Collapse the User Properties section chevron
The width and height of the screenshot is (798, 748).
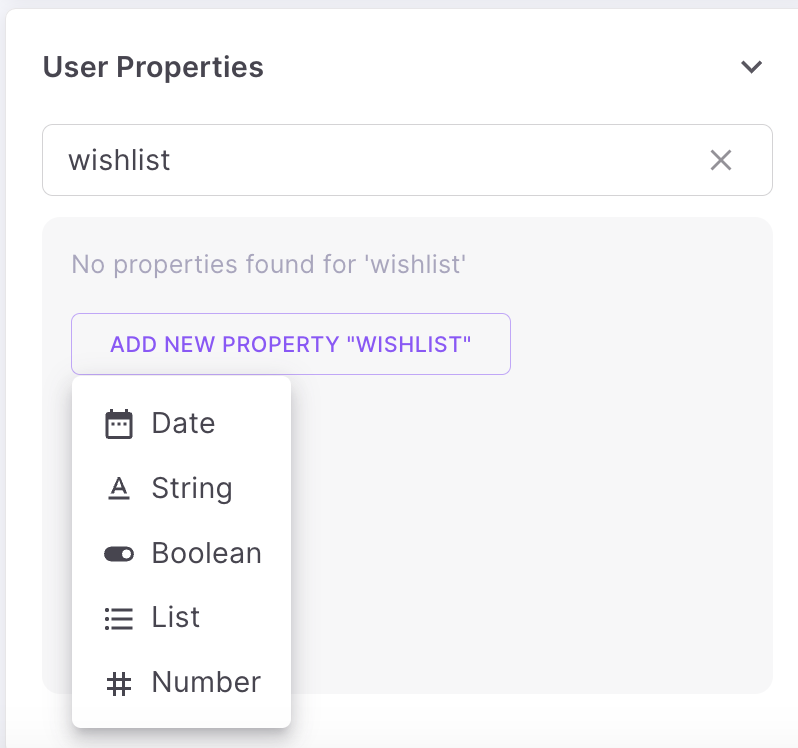click(751, 68)
